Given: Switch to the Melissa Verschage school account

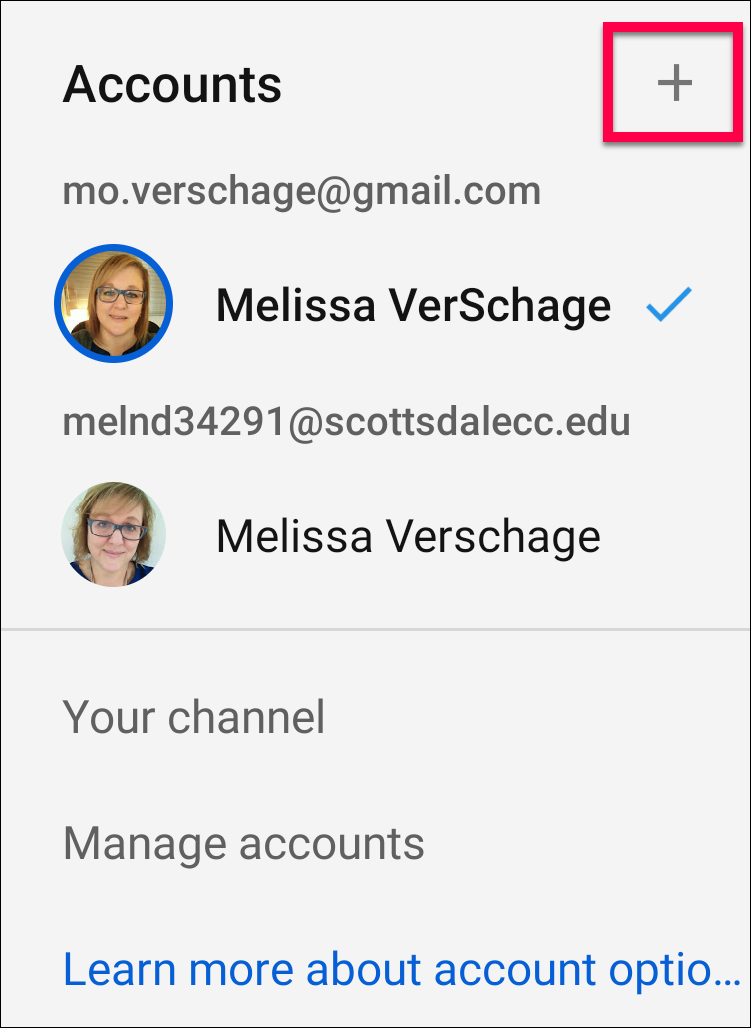Looking at the screenshot, I should coord(375,534).
